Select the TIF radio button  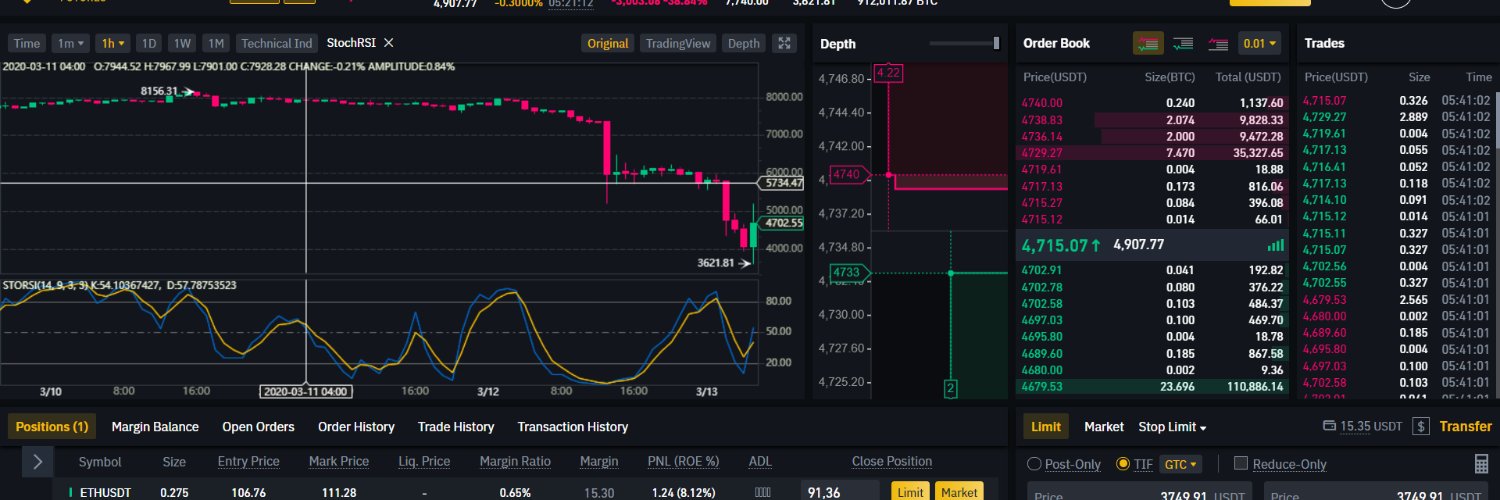point(1123,464)
